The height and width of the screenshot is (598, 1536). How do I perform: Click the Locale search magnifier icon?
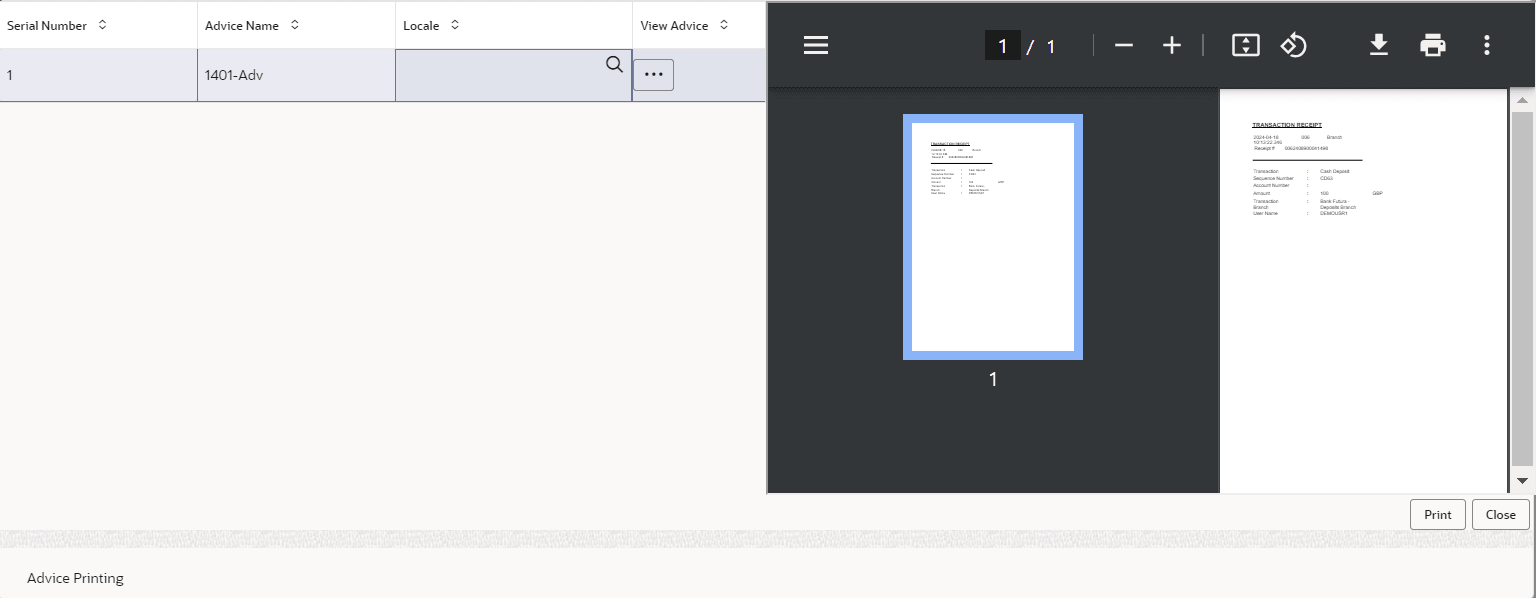[614, 65]
